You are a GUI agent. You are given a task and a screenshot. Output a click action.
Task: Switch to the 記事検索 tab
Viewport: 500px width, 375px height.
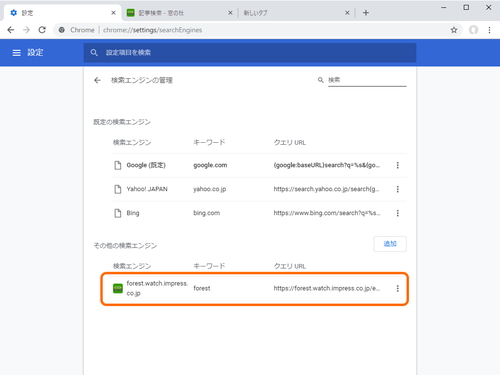point(179,13)
